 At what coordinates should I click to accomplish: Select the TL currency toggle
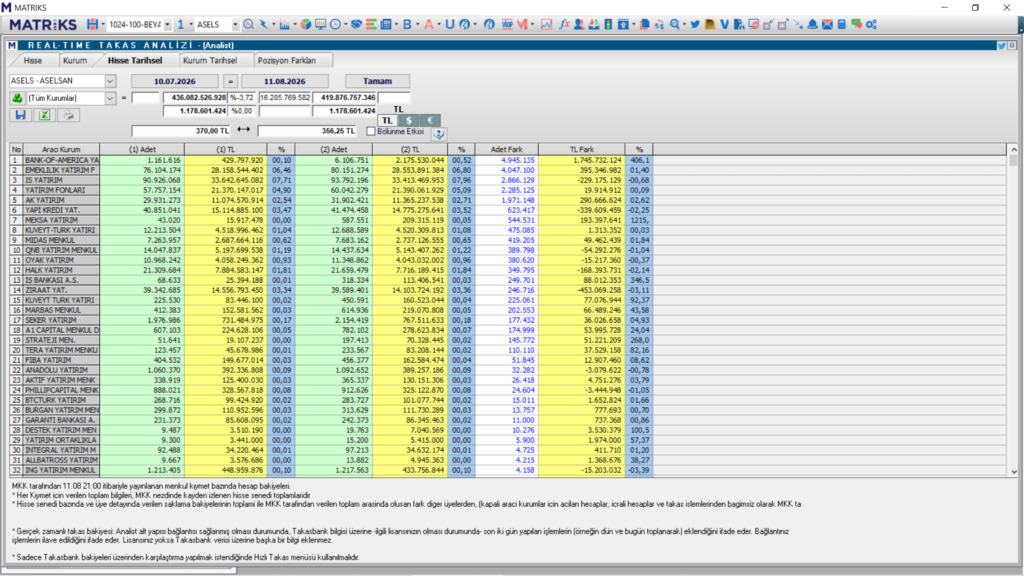click(x=387, y=120)
